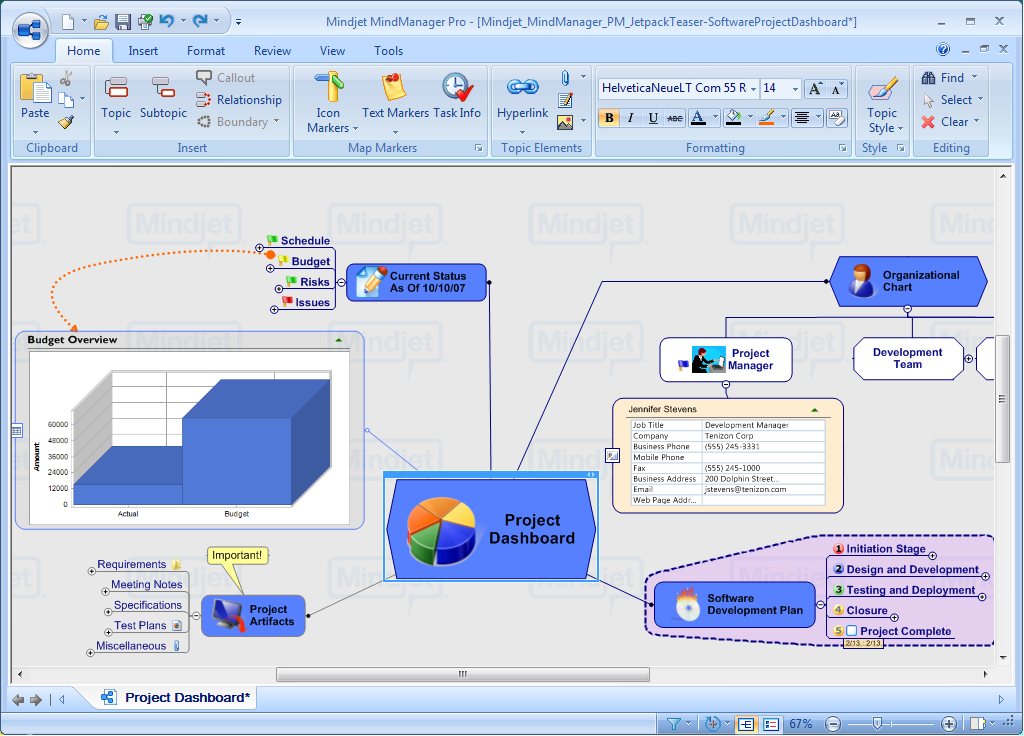Viewport: 1024px width, 736px height.
Task: Open the Review ribbon tab
Action: pos(272,51)
